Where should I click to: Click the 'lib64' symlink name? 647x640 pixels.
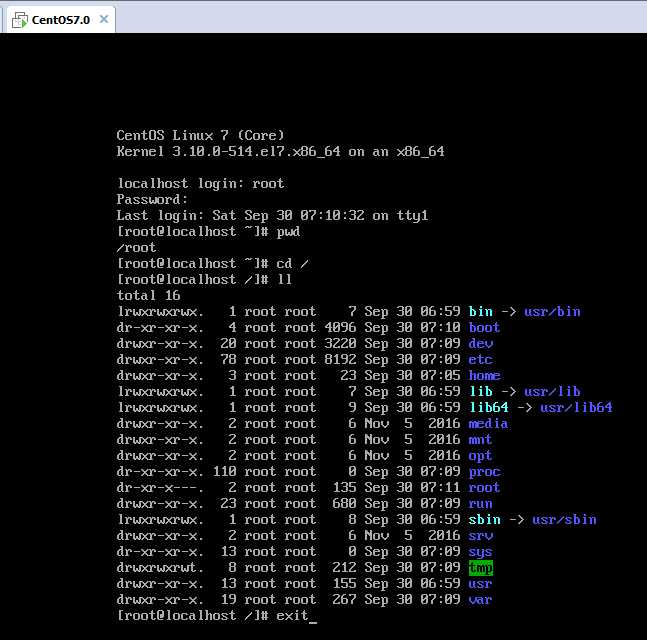(489, 407)
